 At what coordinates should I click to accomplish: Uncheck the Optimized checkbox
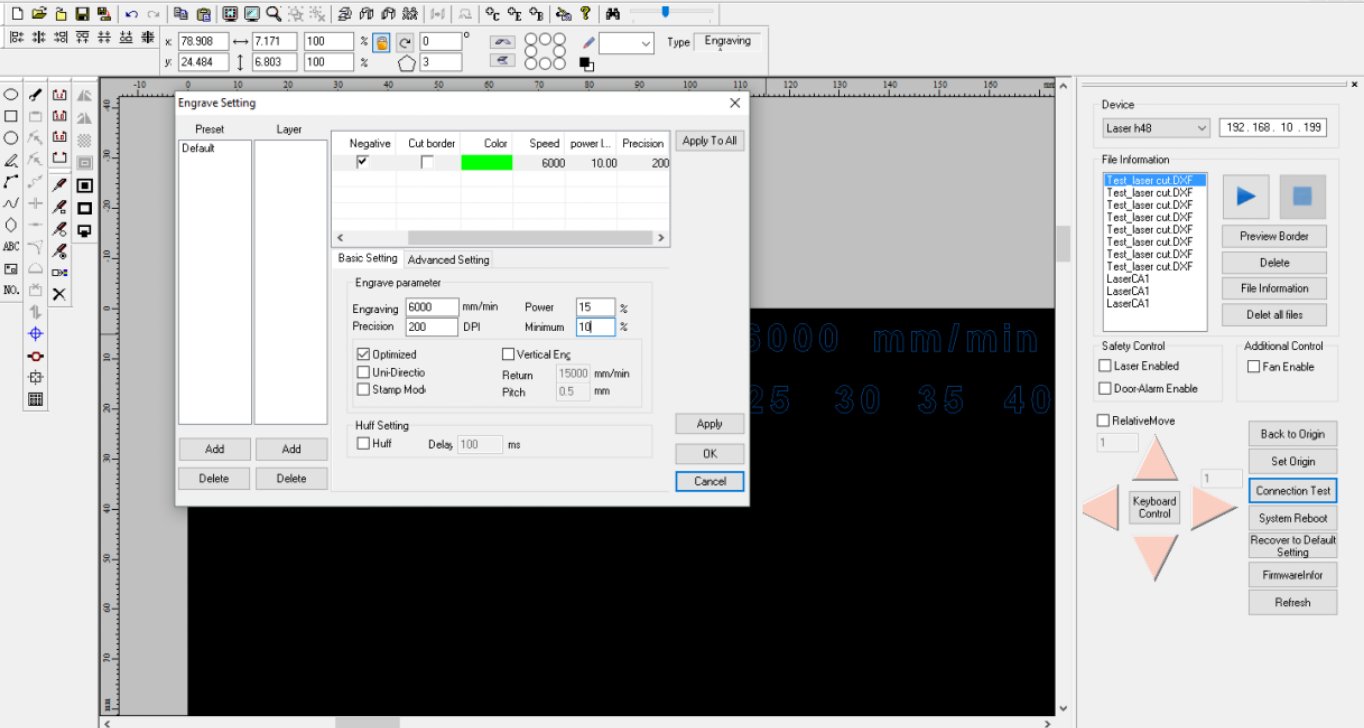pyautogui.click(x=363, y=354)
